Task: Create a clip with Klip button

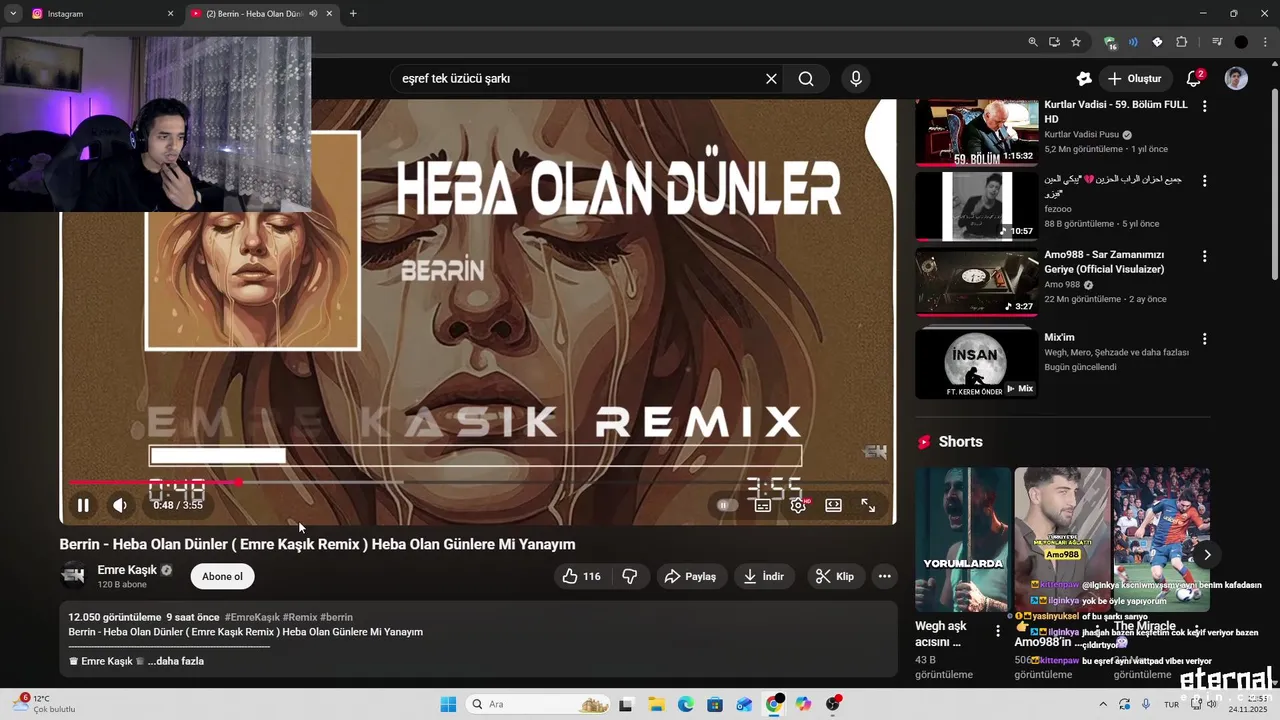Action: tap(835, 576)
